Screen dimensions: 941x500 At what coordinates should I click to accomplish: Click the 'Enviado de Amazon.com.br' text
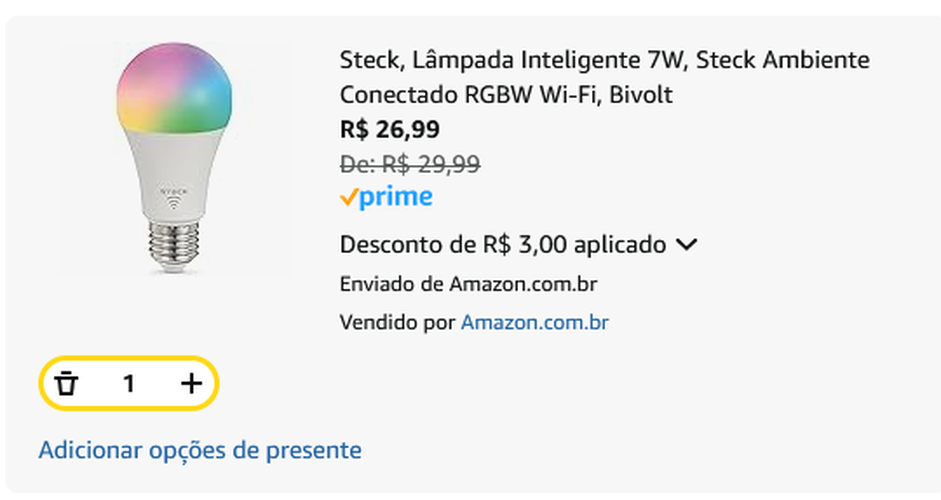(x=468, y=284)
